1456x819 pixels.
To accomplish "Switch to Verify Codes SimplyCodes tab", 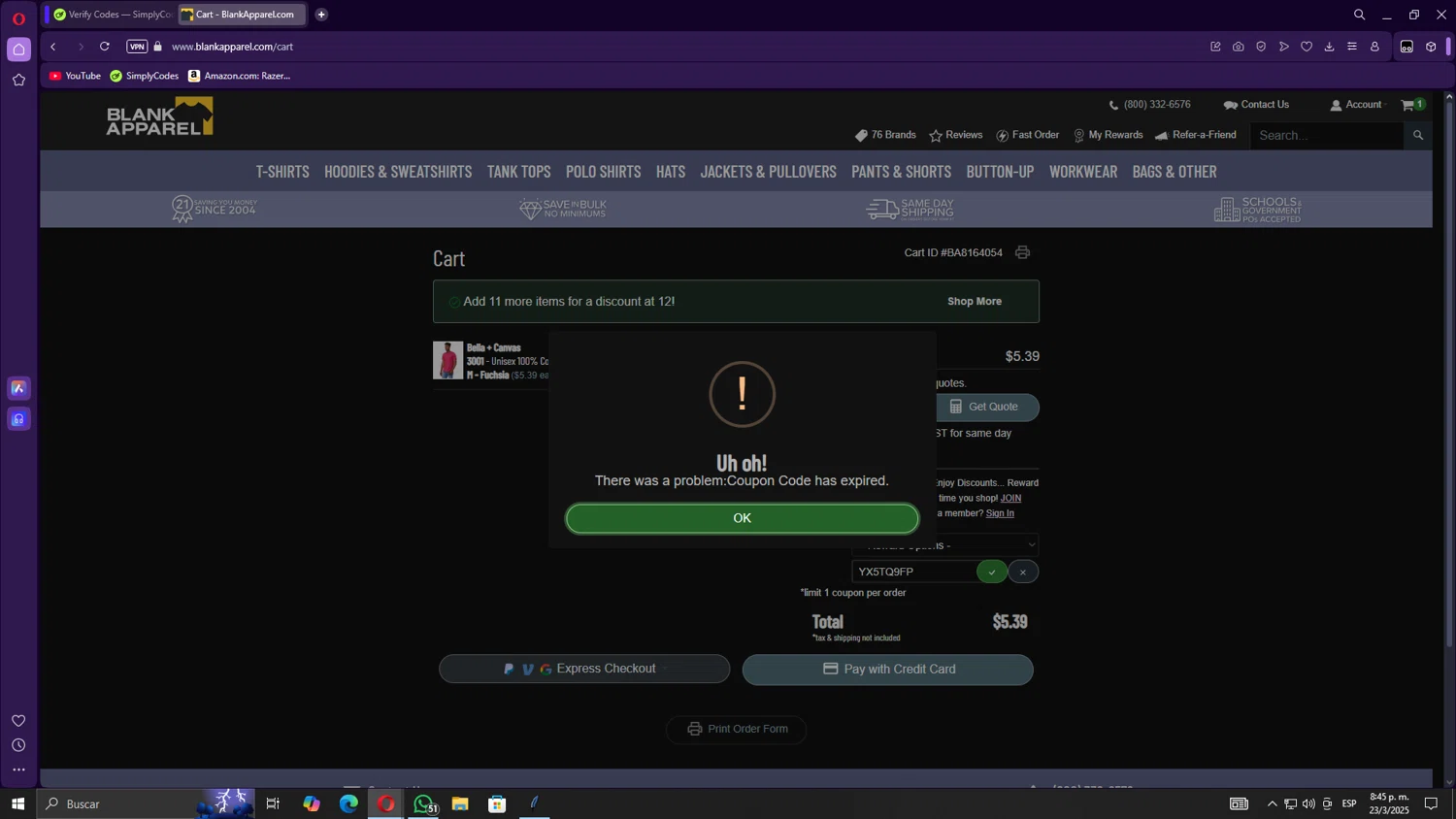I will click(x=112, y=15).
